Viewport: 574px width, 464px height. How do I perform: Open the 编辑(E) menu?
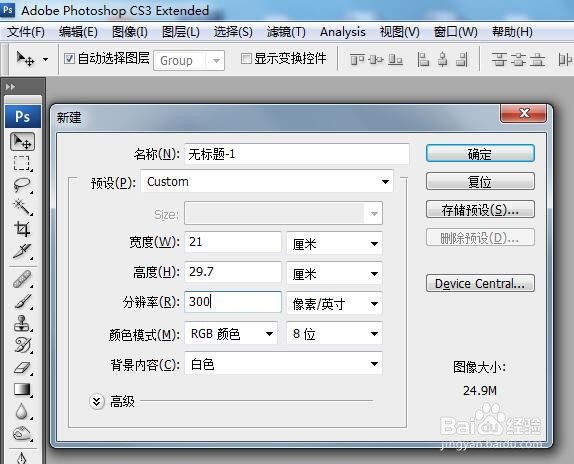(78, 32)
